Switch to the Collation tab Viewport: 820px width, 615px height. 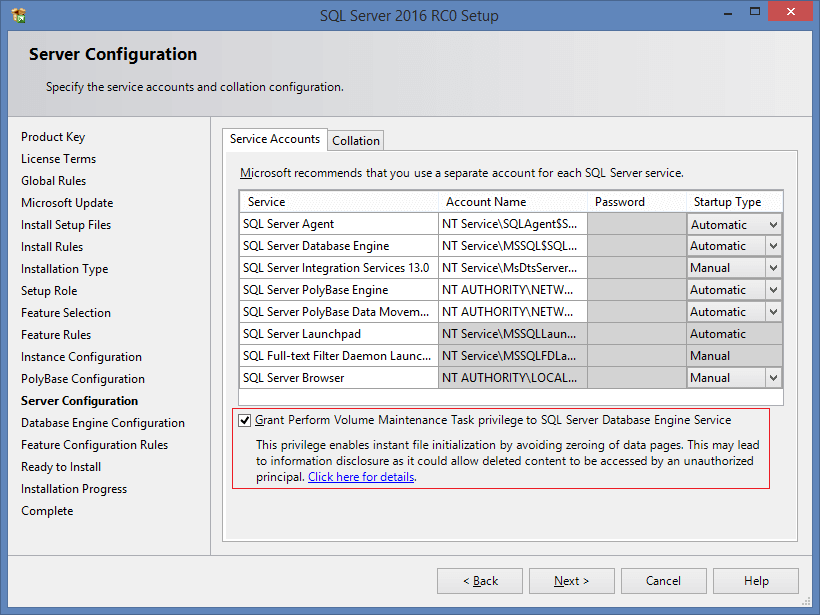coord(355,140)
